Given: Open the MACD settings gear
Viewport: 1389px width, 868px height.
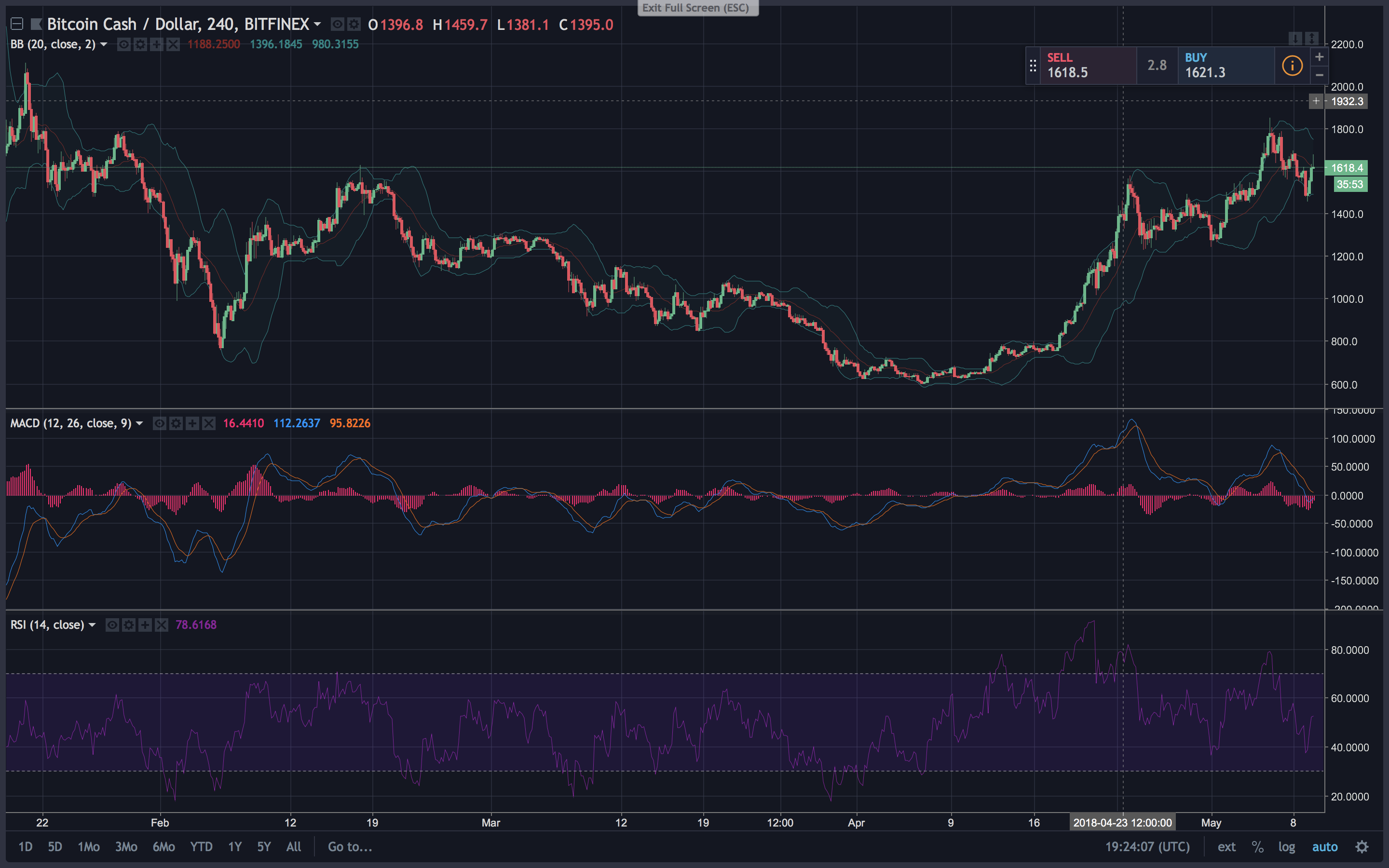Looking at the screenshot, I should (x=176, y=423).
